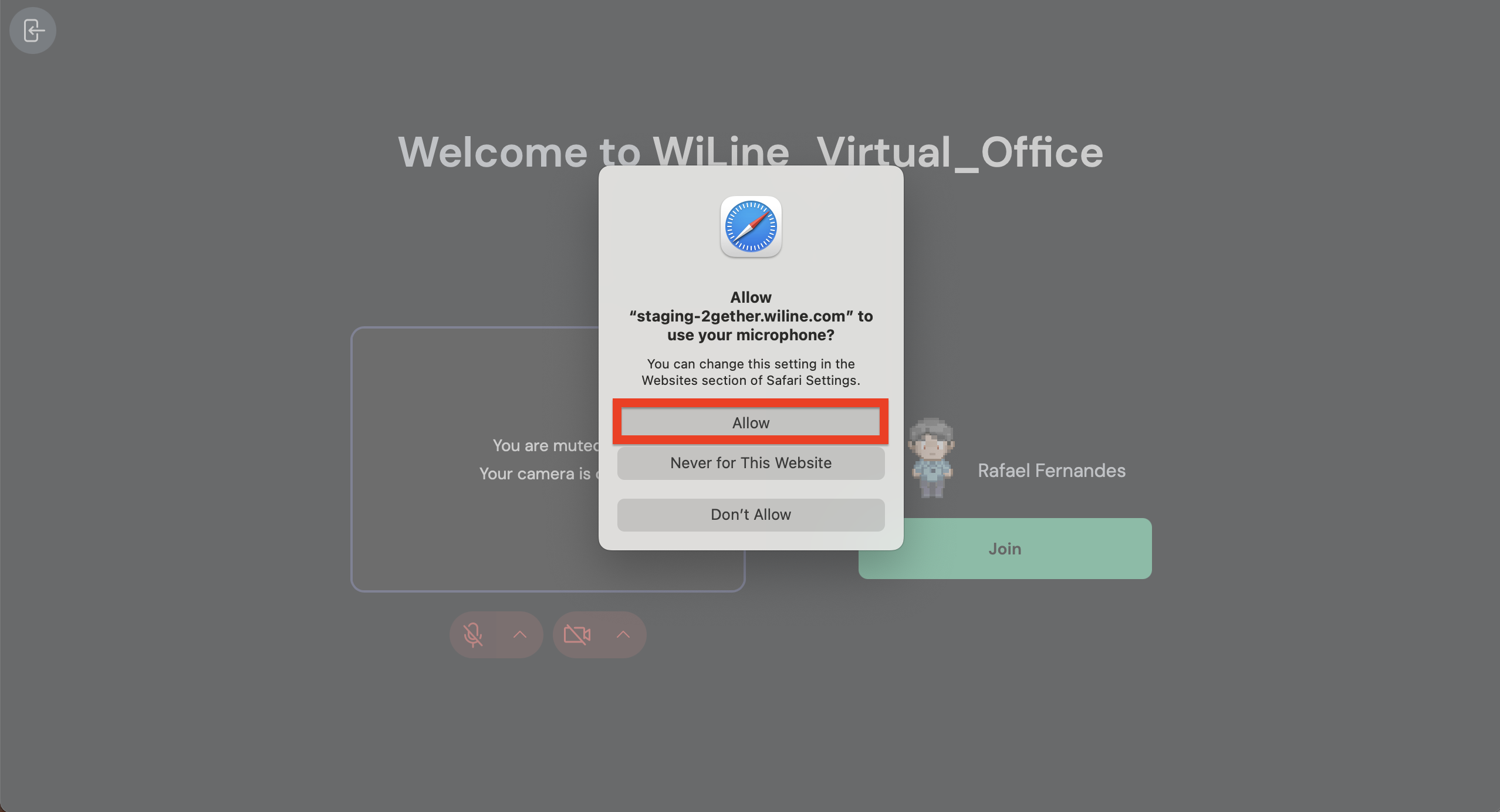Select Don't Allow in the permission dialog
This screenshot has width=1500, height=812.
click(x=751, y=515)
